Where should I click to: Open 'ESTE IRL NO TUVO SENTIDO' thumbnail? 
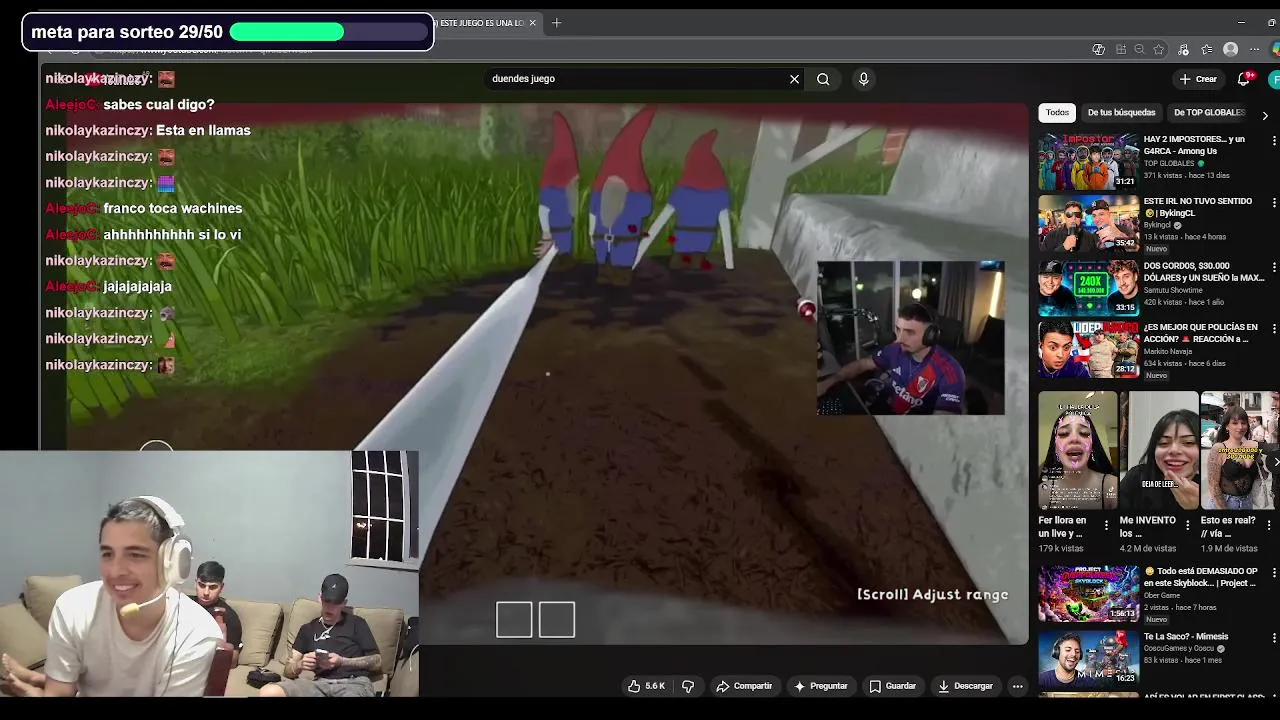coord(1088,222)
